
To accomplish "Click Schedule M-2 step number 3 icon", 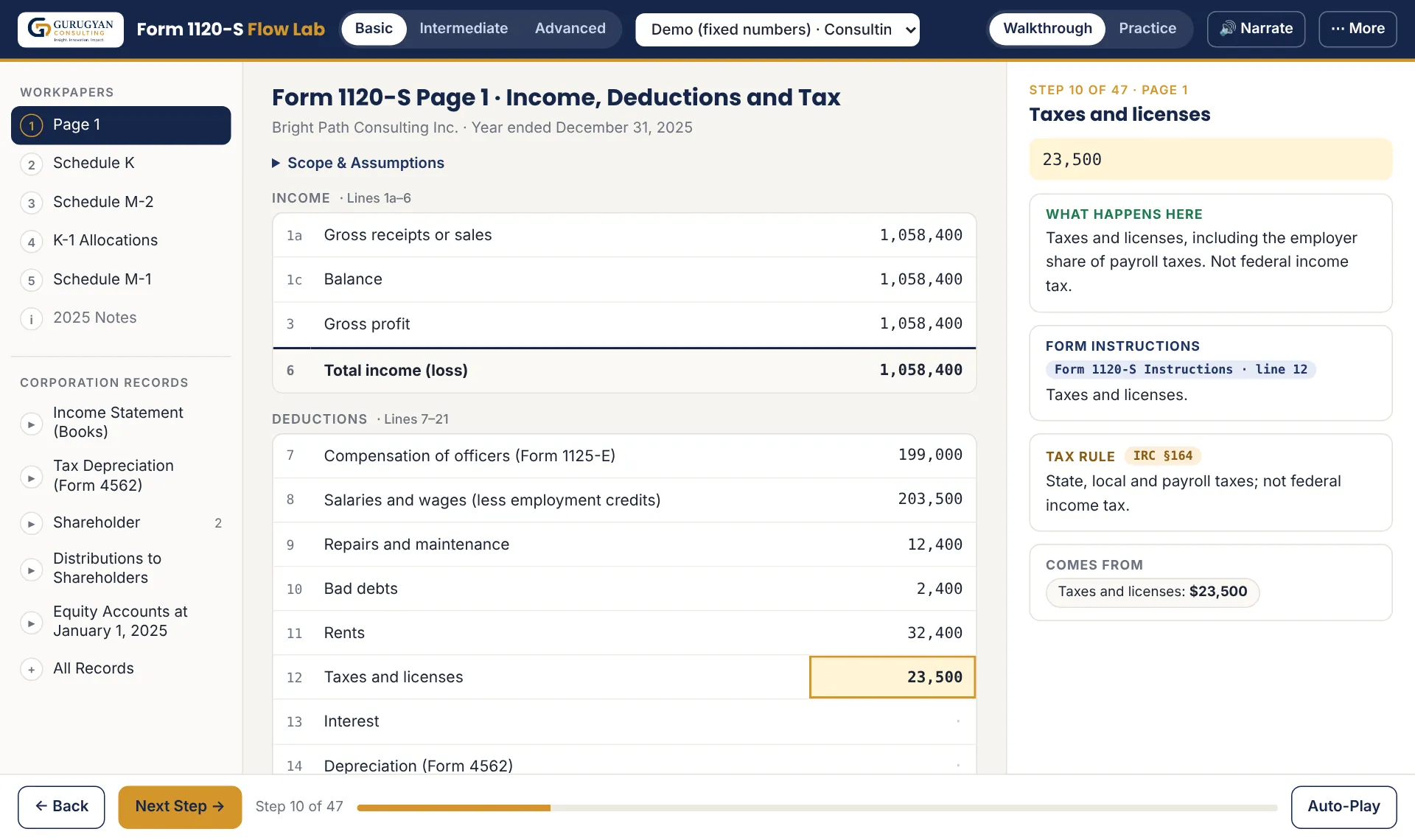I will (x=31, y=203).
